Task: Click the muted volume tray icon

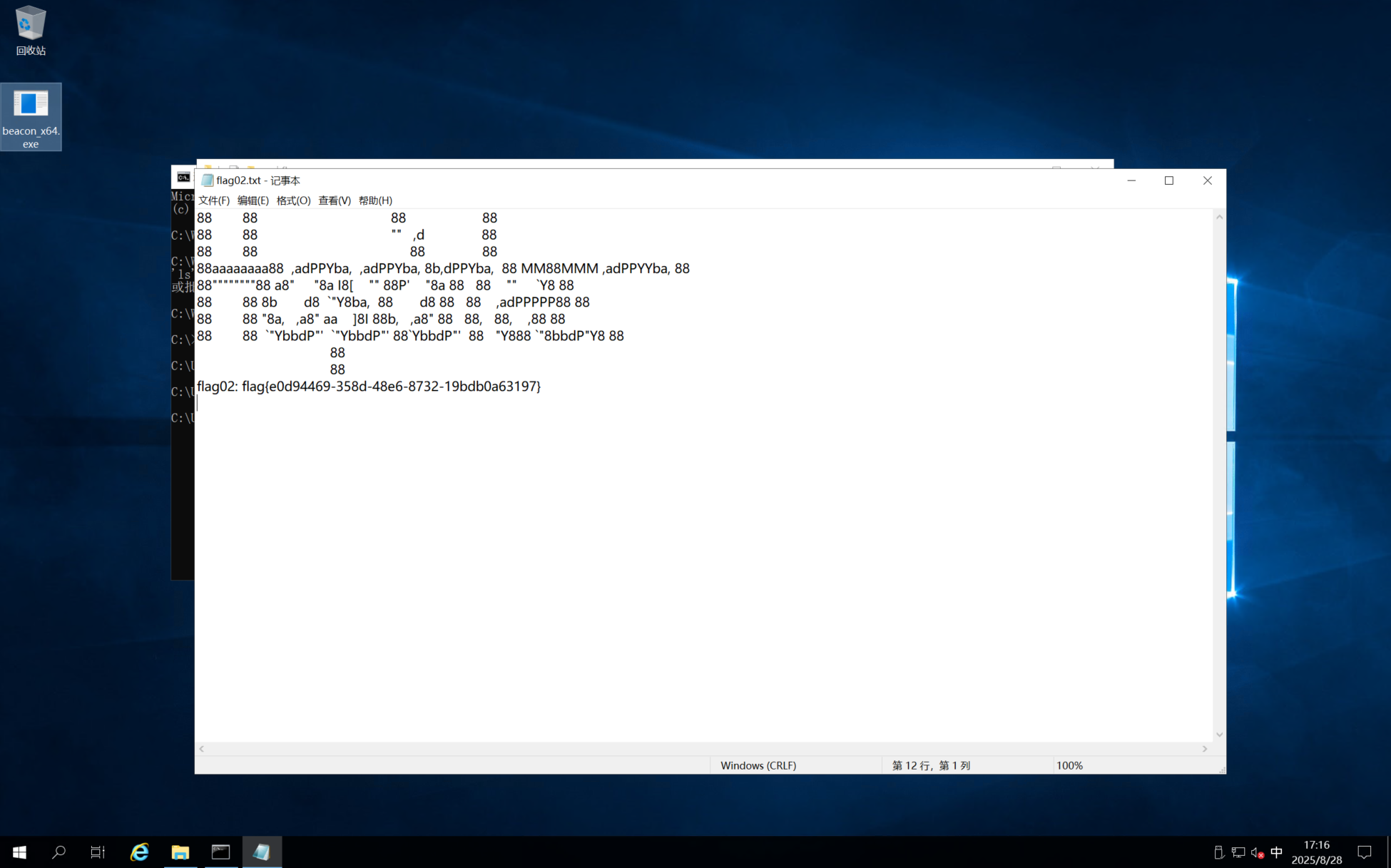Action: (x=1258, y=852)
